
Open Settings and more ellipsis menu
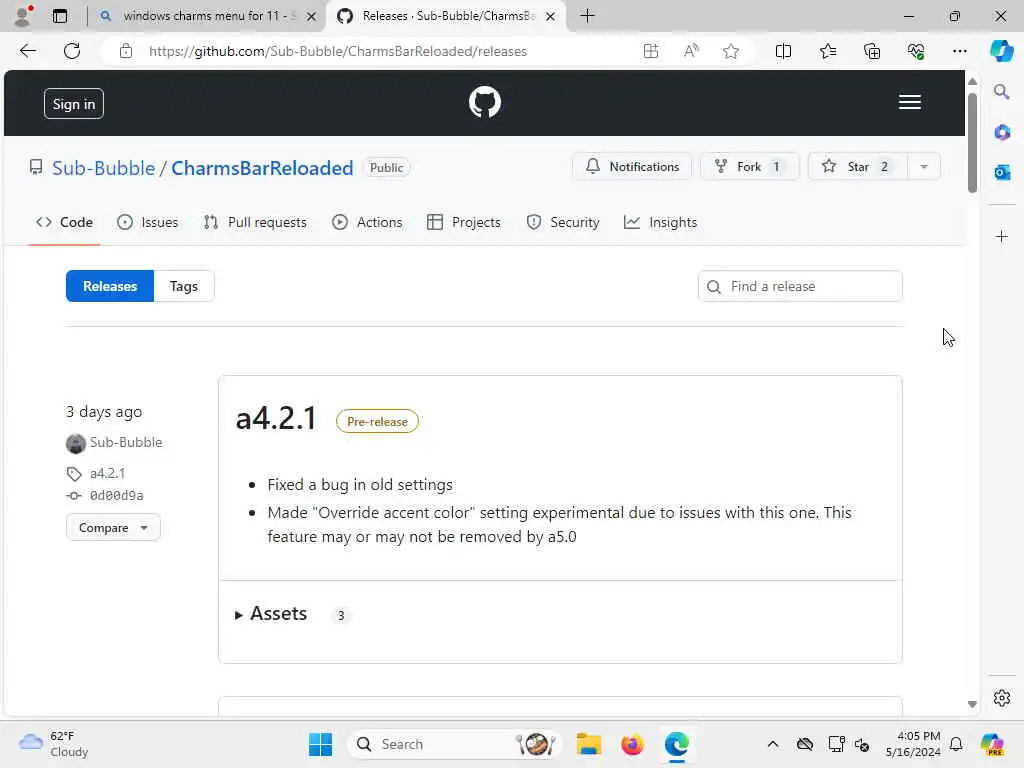pyautogui.click(x=959, y=51)
